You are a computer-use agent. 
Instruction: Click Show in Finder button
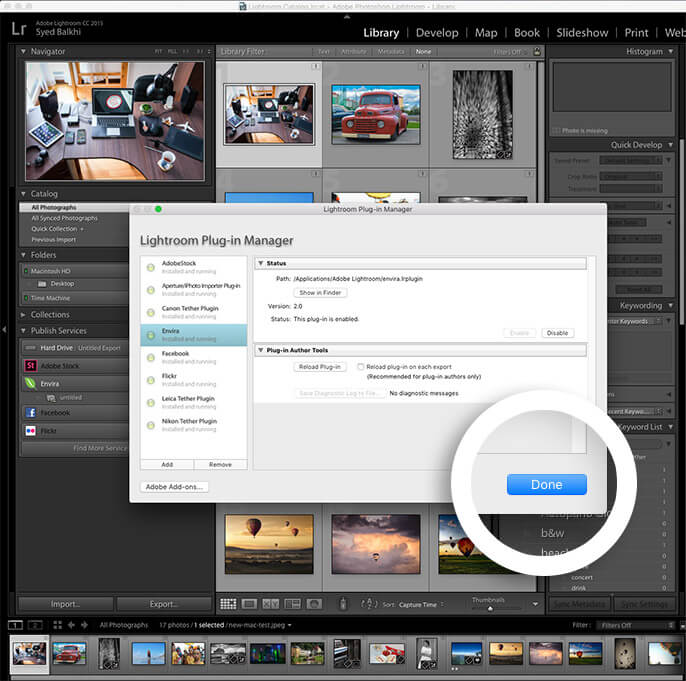320,293
